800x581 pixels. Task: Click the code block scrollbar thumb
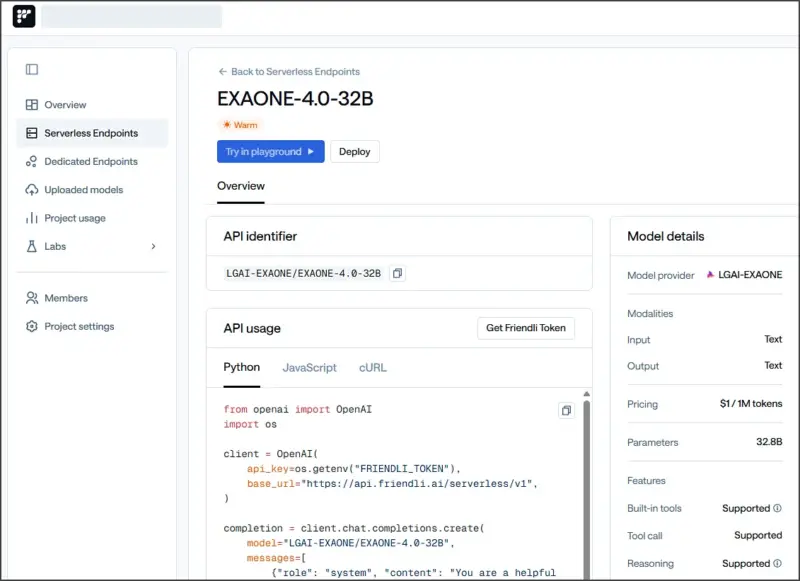(587, 490)
